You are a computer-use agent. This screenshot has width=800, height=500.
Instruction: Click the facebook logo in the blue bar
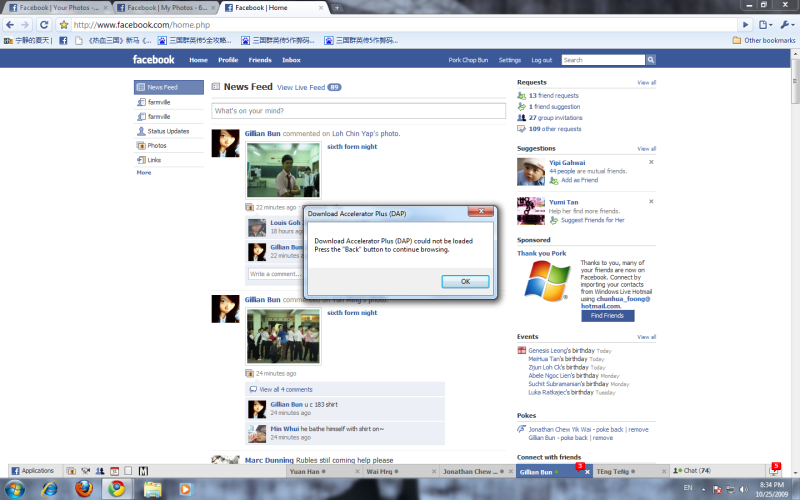(x=154, y=59)
